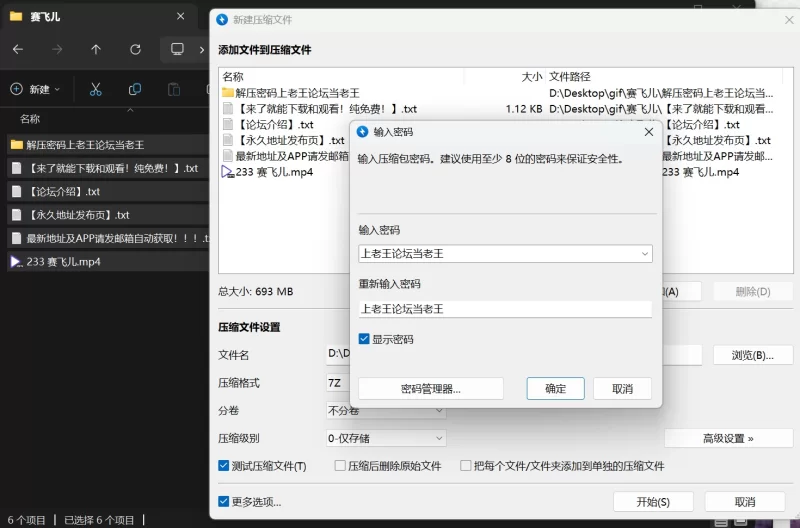This screenshot has width=800, height=528.
Task: Click the Explorer back arrow
Action: coord(18,49)
